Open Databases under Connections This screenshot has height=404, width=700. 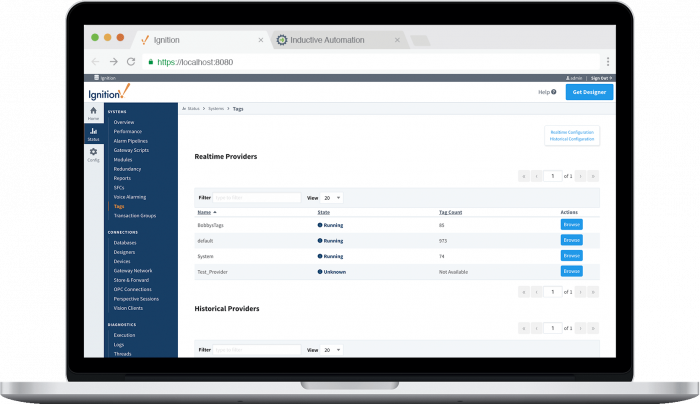(125, 243)
